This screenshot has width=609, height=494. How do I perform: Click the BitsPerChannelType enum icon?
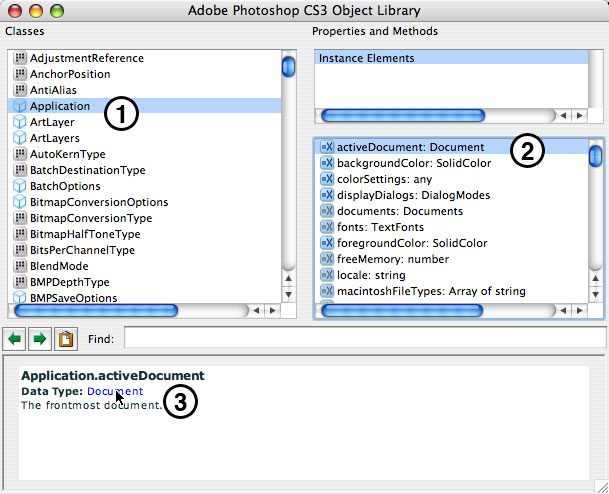[x=20, y=250]
